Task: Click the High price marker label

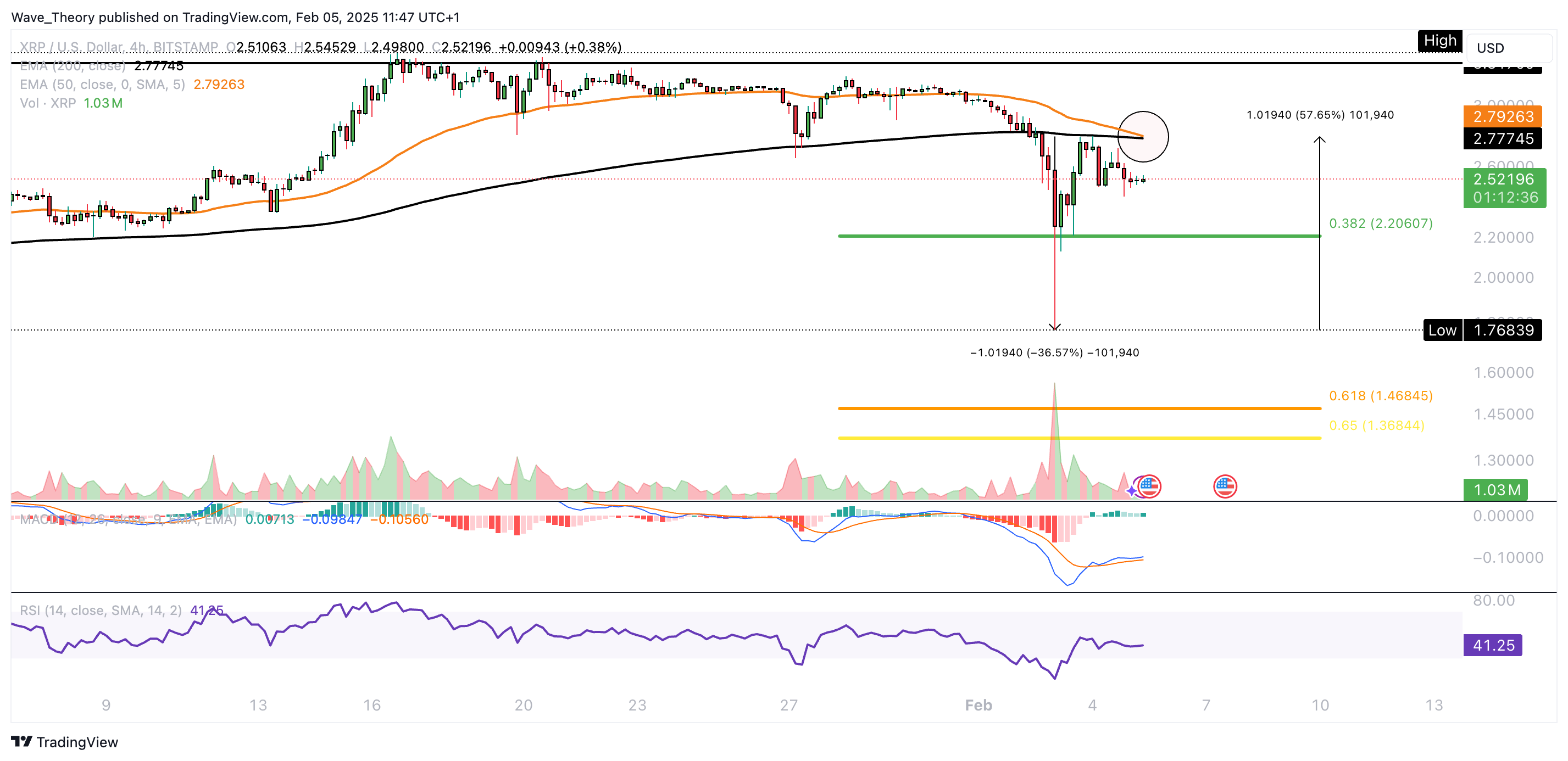Action: tap(1439, 41)
